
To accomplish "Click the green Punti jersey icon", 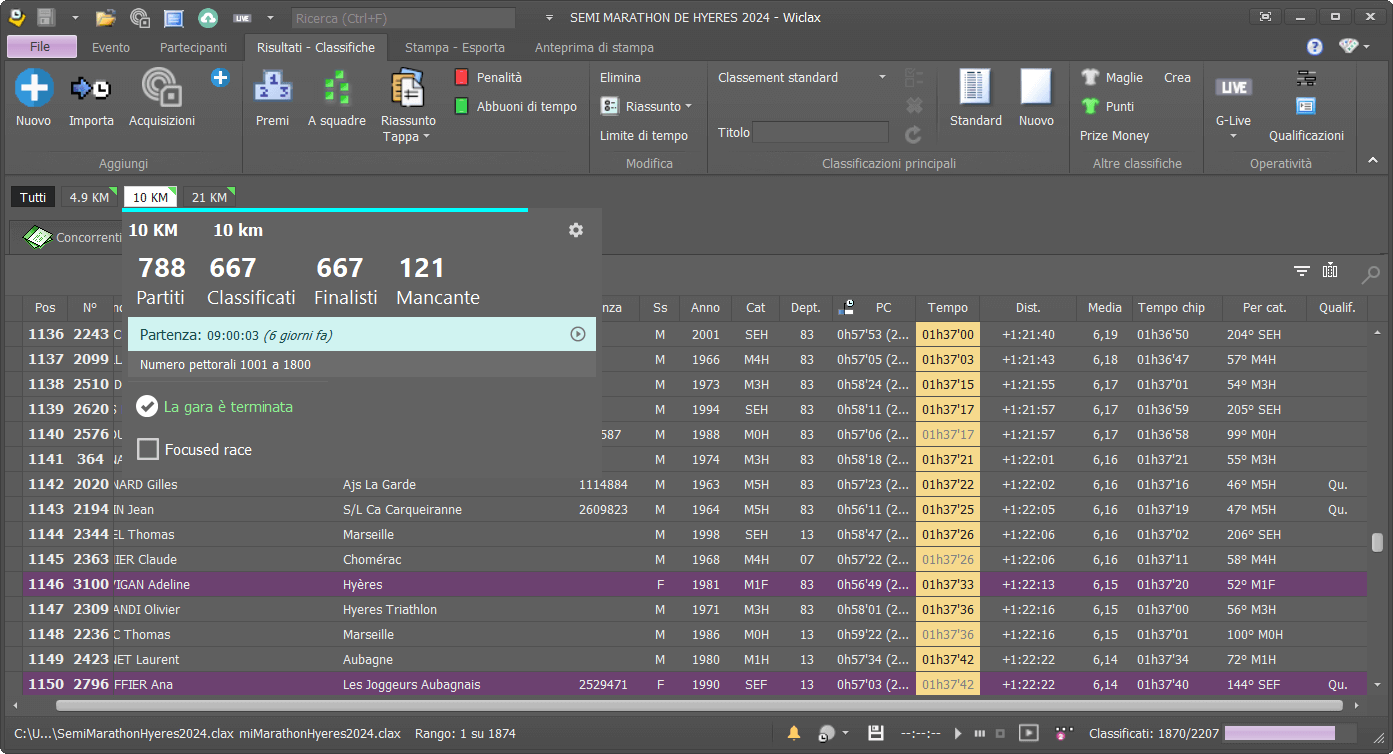I will click(1090, 106).
